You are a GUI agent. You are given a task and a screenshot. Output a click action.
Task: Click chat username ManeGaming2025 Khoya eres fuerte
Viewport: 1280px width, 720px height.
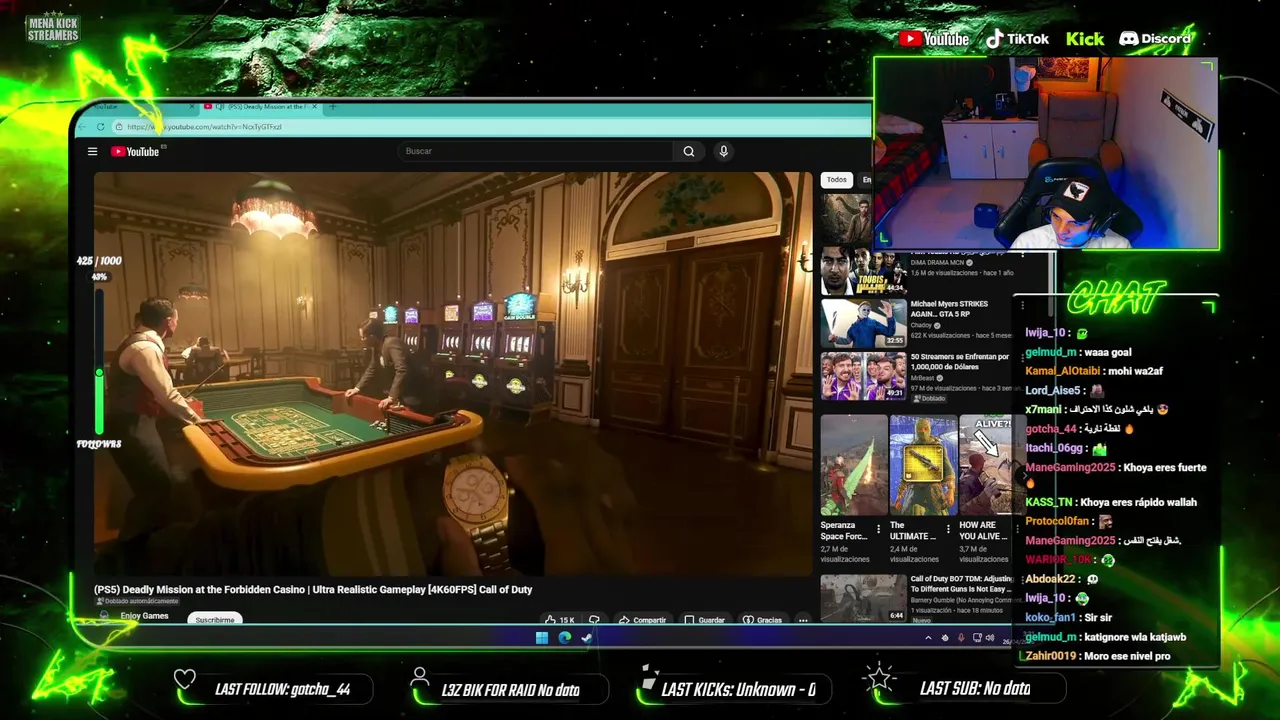pyautogui.click(x=1070, y=467)
